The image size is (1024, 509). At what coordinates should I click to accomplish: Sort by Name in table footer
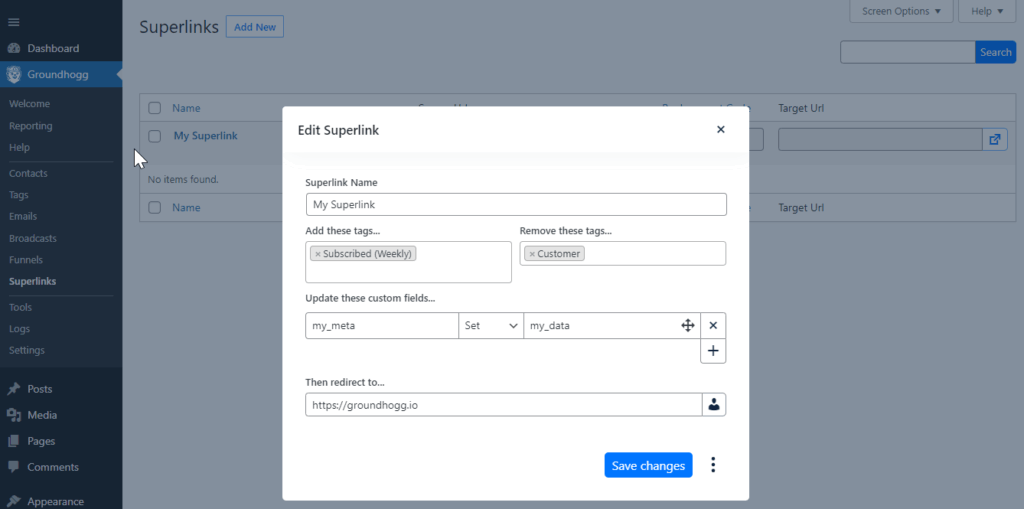coord(186,207)
